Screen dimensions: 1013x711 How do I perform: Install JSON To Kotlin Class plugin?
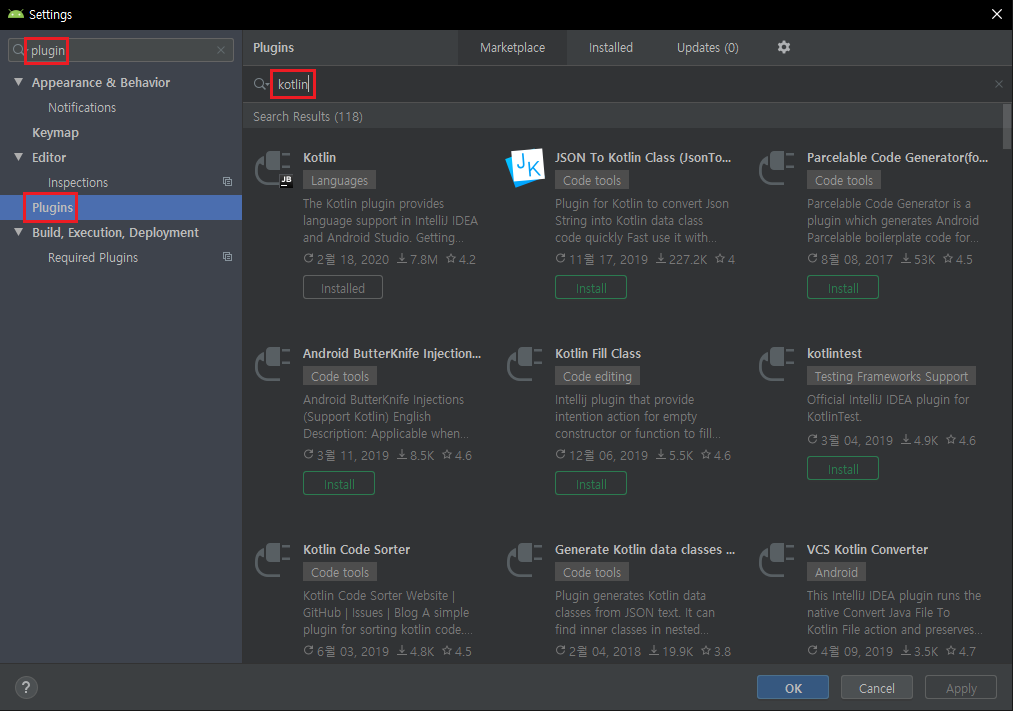(x=590, y=287)
